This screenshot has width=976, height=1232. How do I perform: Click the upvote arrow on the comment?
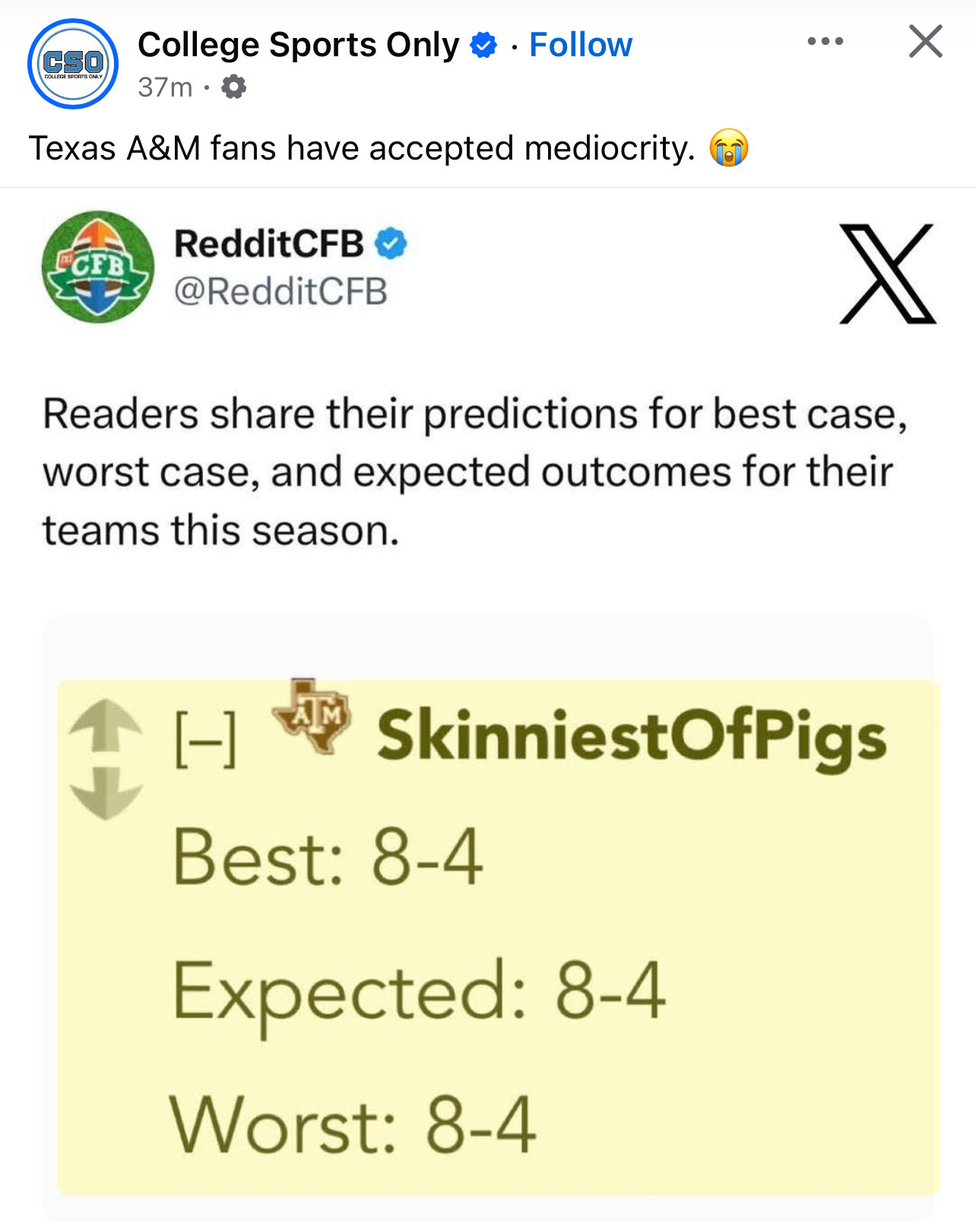tap(105, 726)
